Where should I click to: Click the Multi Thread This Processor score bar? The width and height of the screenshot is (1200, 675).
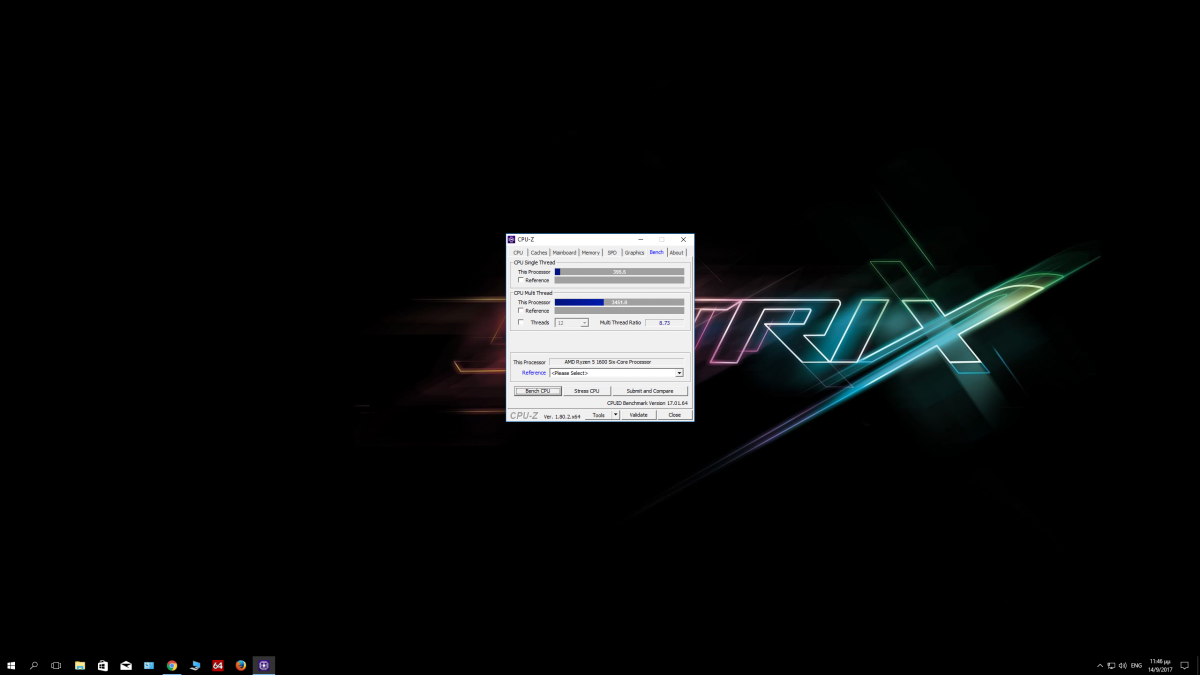pos(620,302)
